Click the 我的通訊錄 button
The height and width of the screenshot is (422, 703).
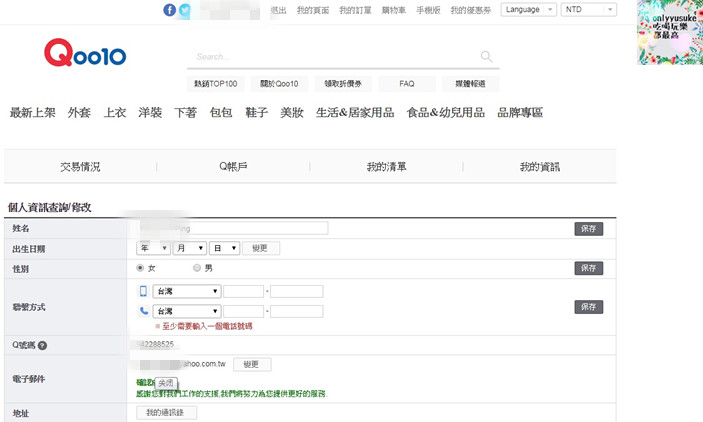click(165, 413)
